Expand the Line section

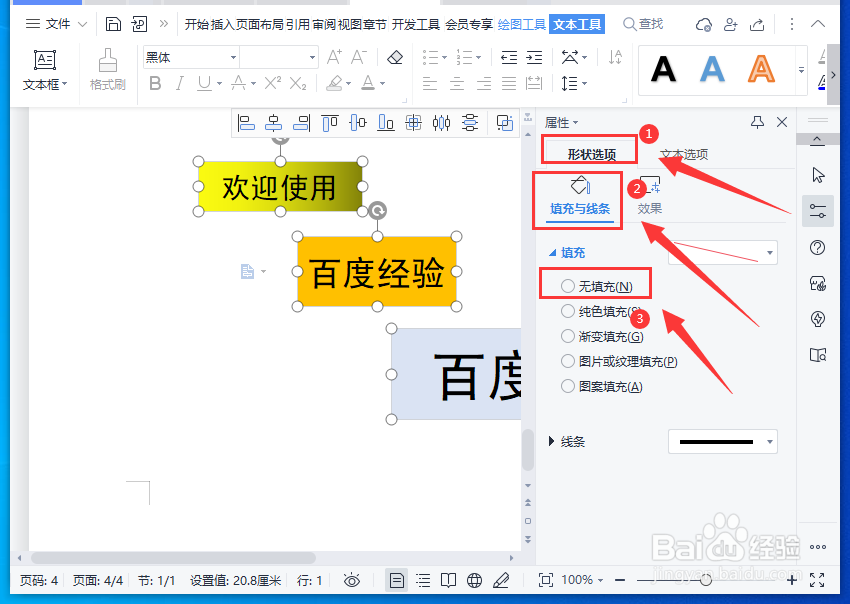pyautogui.click(x=551, y=441)
